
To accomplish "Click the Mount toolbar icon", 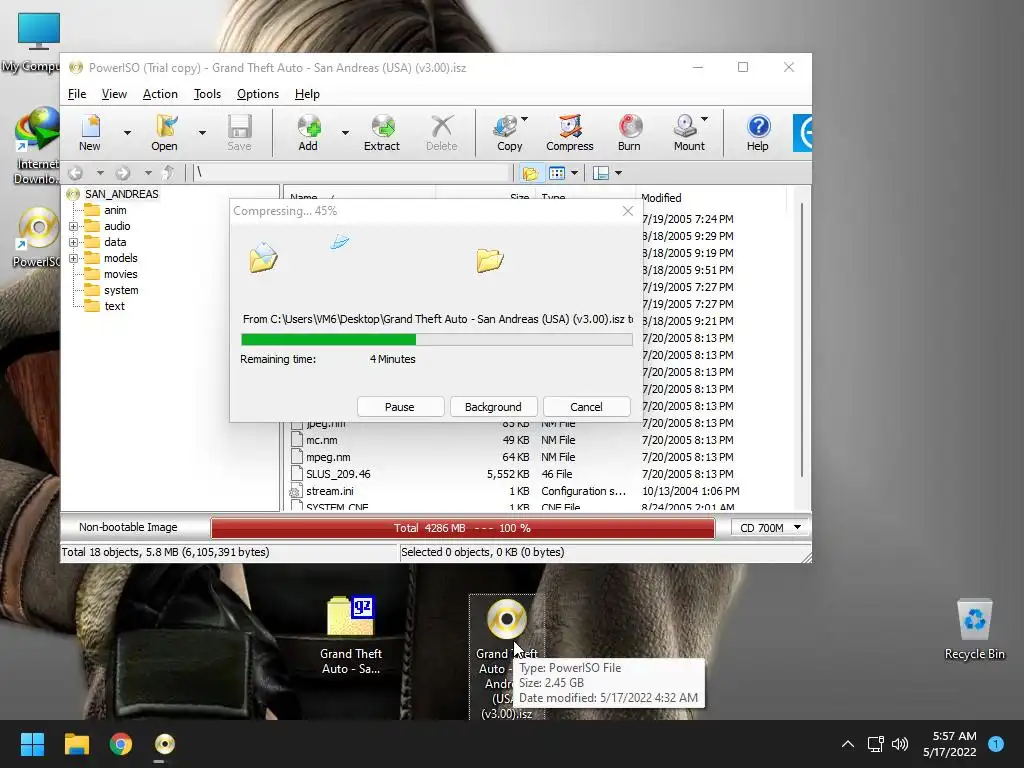I will point(689,133).
